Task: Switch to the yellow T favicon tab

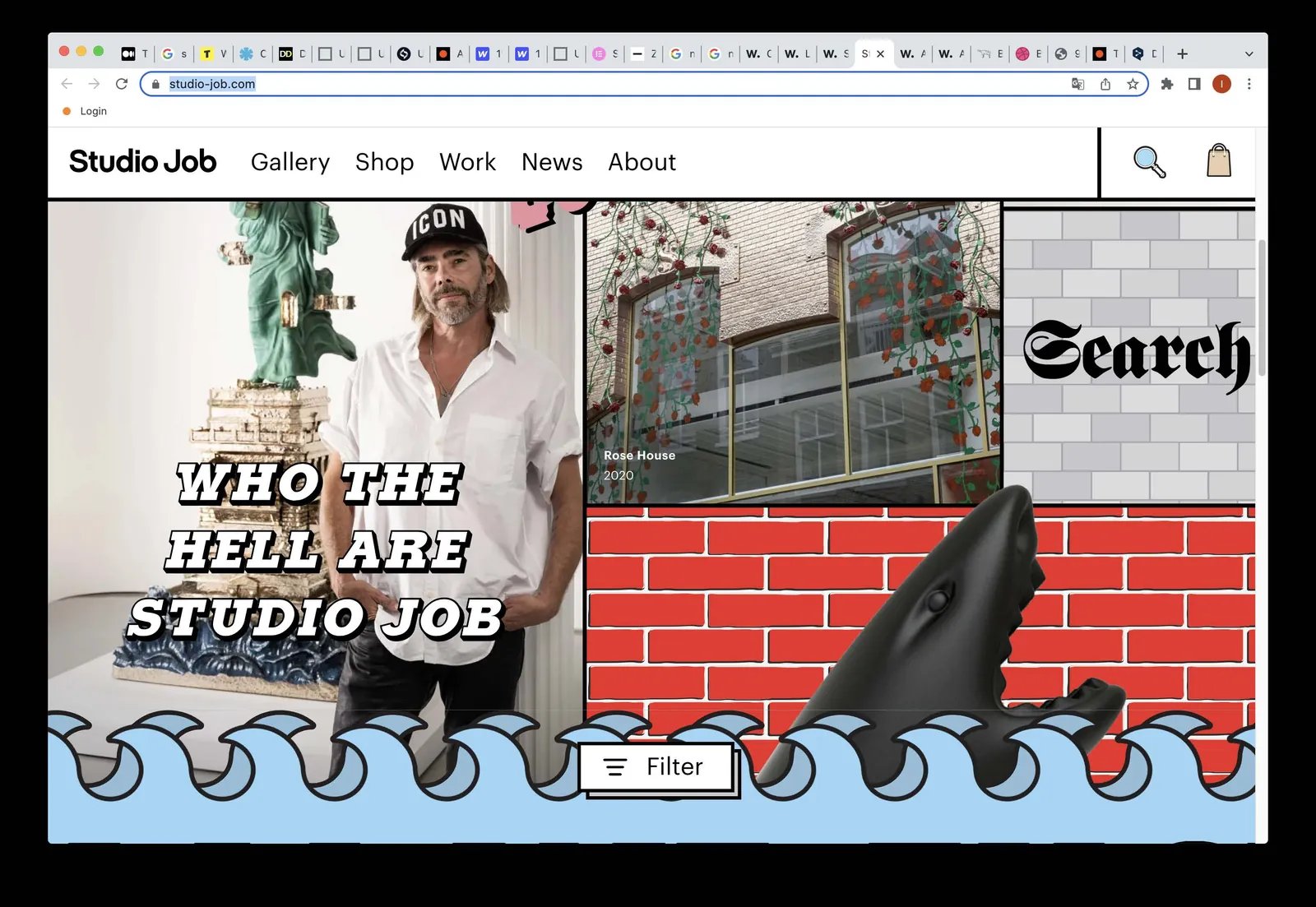Action: coord(213,53)
